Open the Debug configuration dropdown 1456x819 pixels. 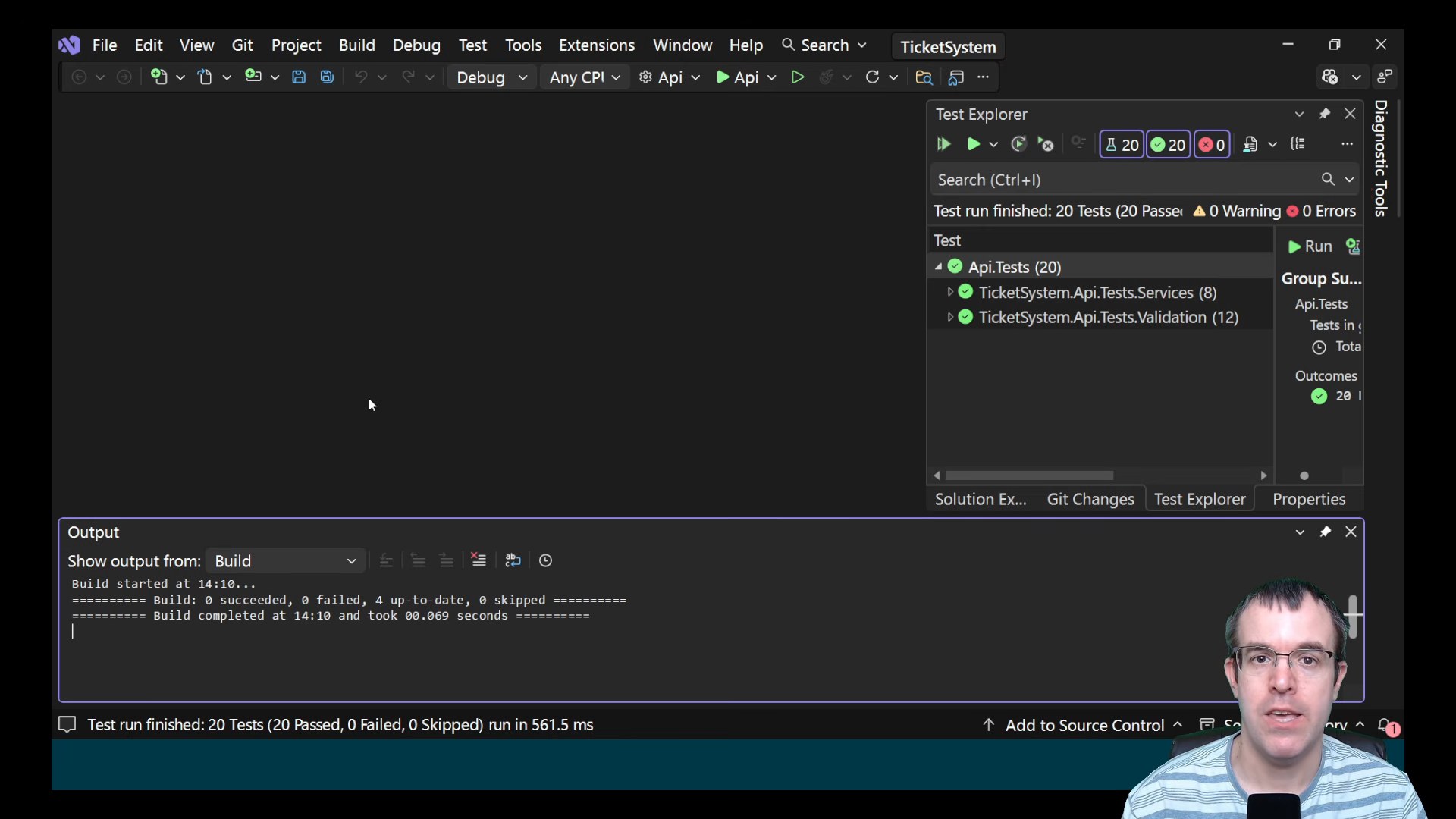[491, 77]
